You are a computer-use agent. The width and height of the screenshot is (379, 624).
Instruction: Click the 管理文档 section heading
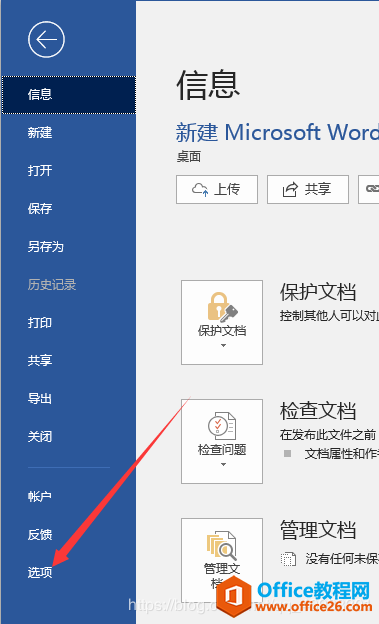318,530
